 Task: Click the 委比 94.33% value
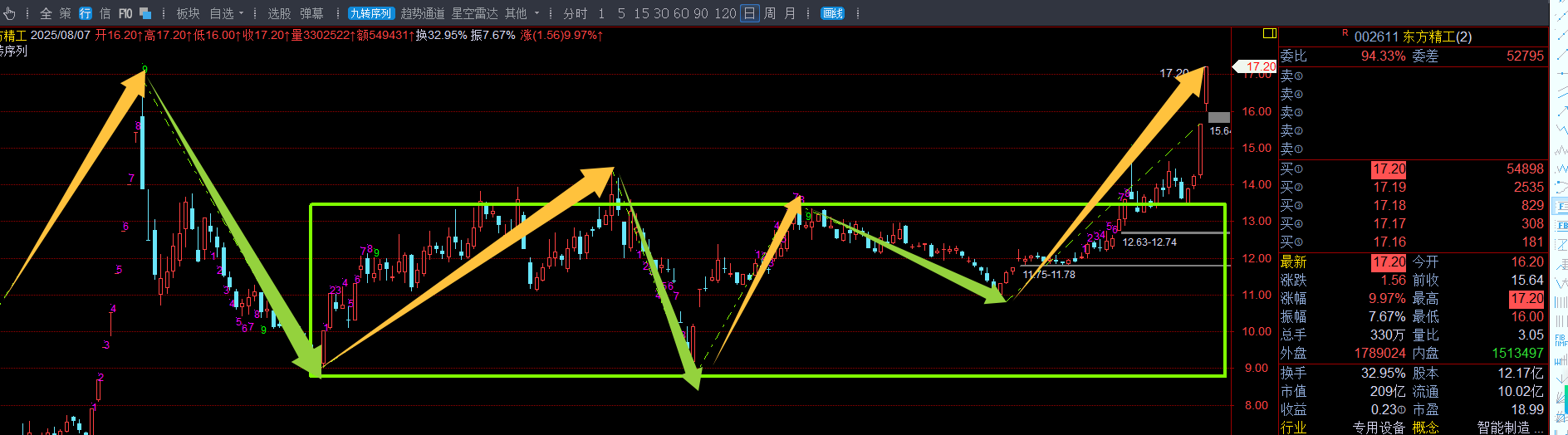(1383, 56)
